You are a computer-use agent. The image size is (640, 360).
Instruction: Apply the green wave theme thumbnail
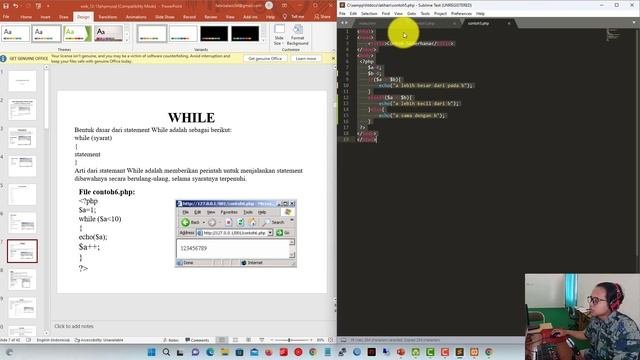click(77, 33)
